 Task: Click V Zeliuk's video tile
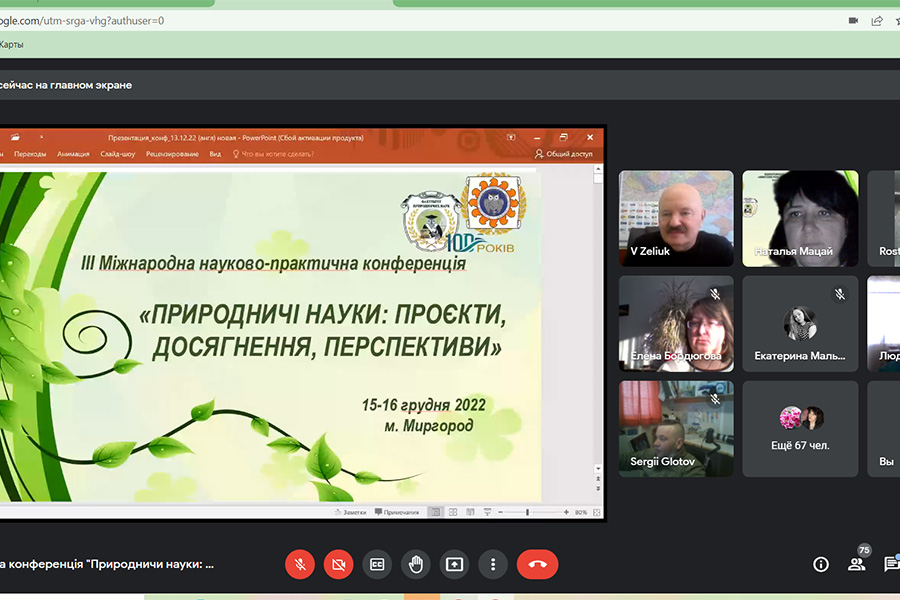pyautogui.click(x=676, y=218)
